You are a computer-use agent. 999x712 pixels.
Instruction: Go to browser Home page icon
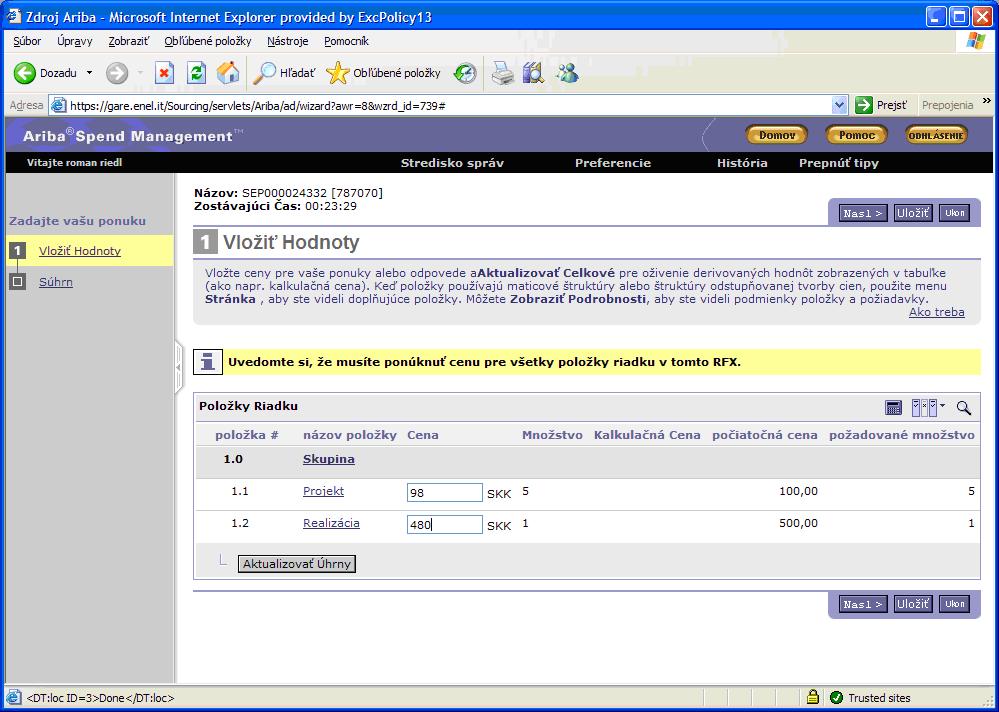click(x=228, y=73)
